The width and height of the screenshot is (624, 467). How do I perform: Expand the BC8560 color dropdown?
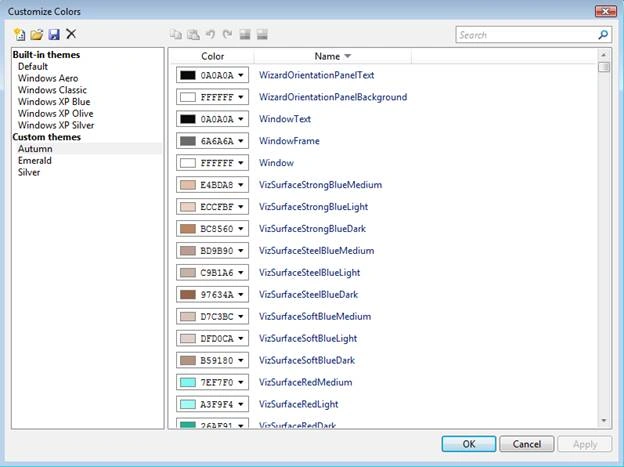pos(241,229)
